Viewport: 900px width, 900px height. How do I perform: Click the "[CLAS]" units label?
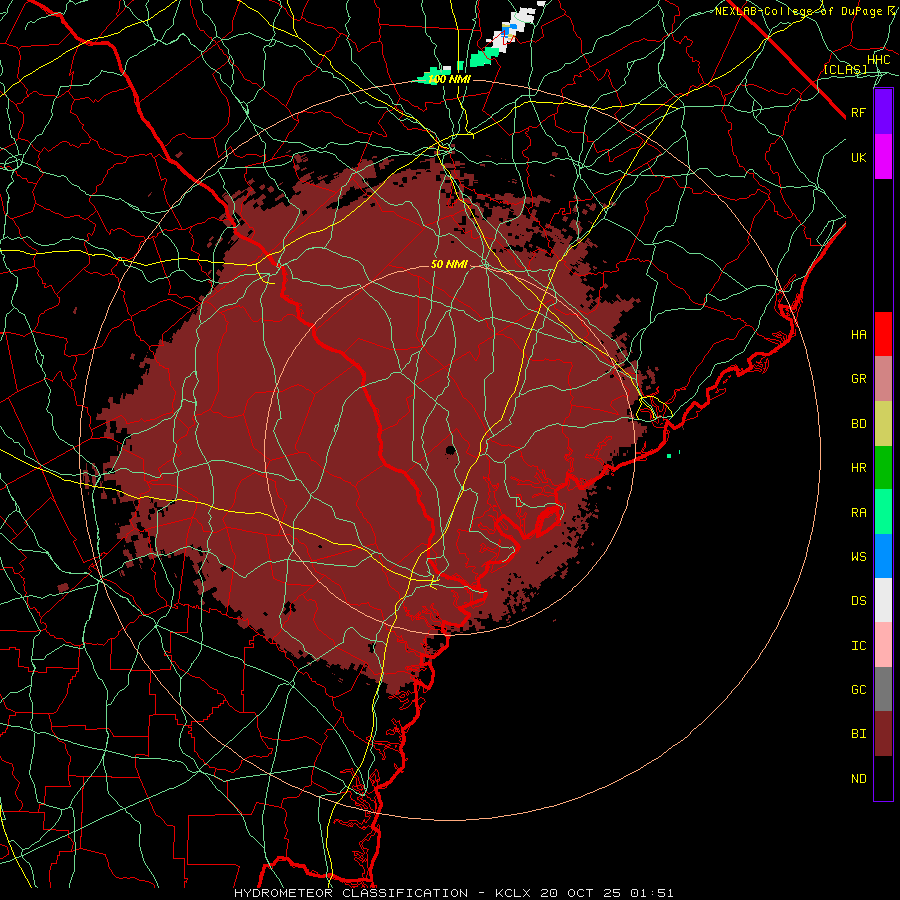click(x=845, y=69)
